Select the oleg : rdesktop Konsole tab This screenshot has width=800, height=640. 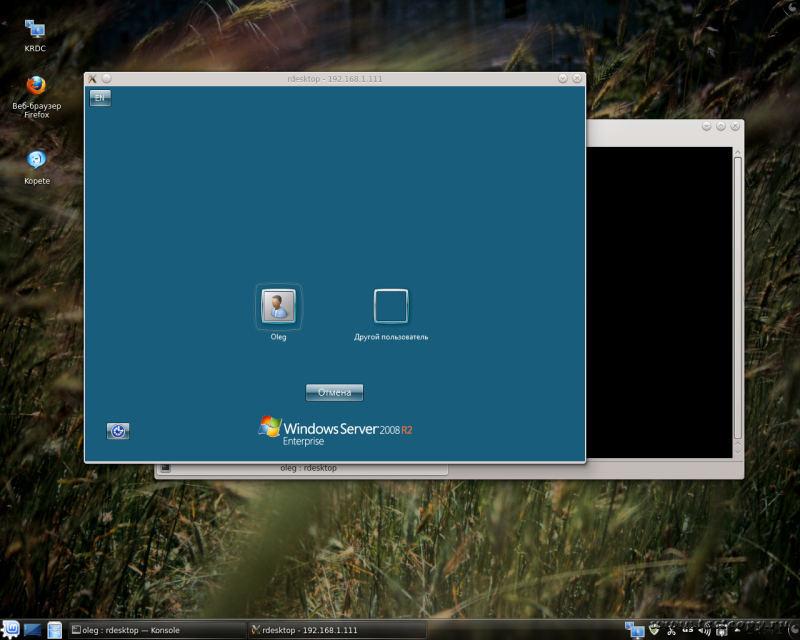[300, 468]
